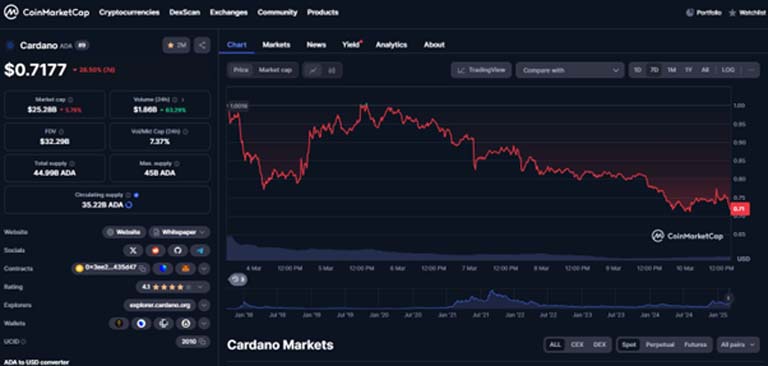Copy the UCID value 2010
768x366 pixels.
[x=202, y=342]
